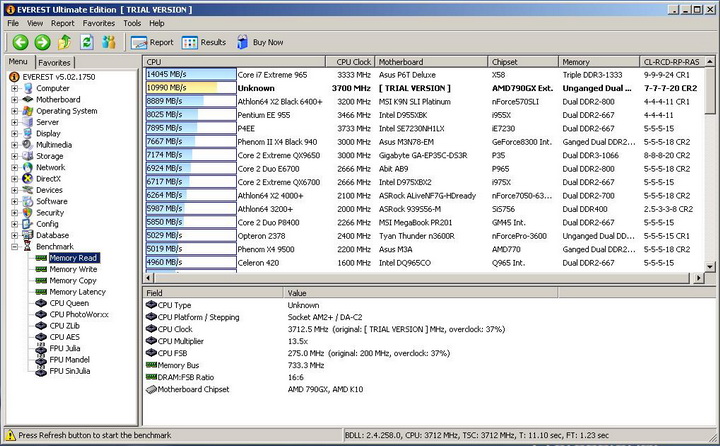Select Memory Latency benchmark

(x=77, y=292)
